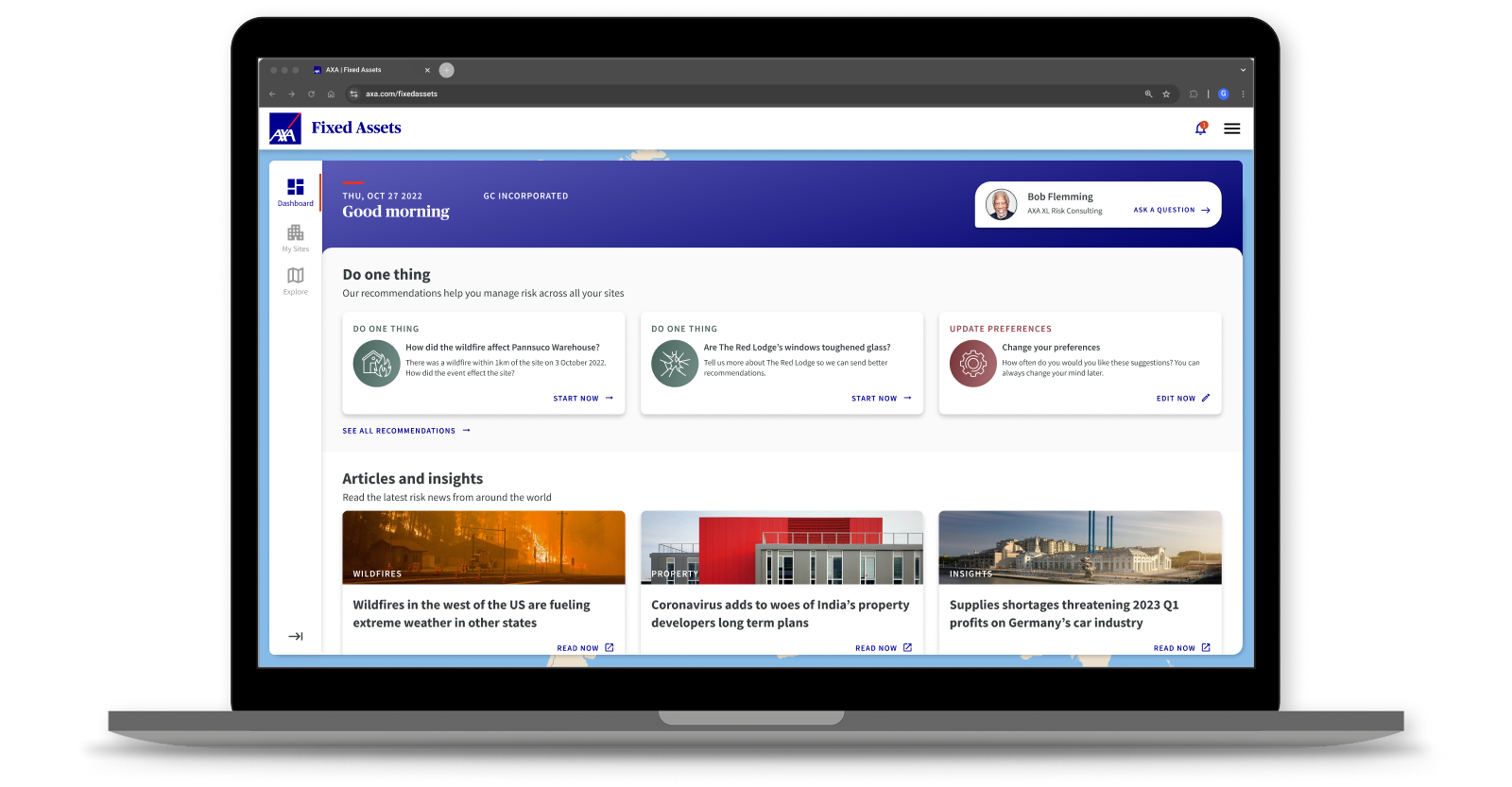1512x787 pixels.
Task: Open the Explore map section
Action: point(296,281)
